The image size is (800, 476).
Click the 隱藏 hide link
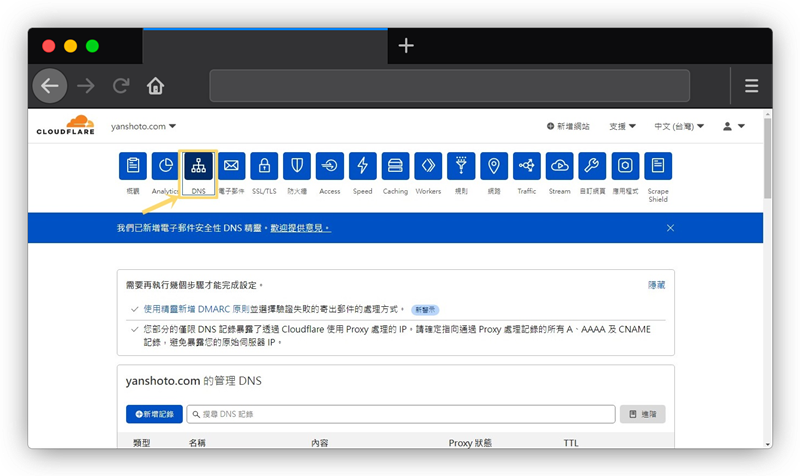657,285
